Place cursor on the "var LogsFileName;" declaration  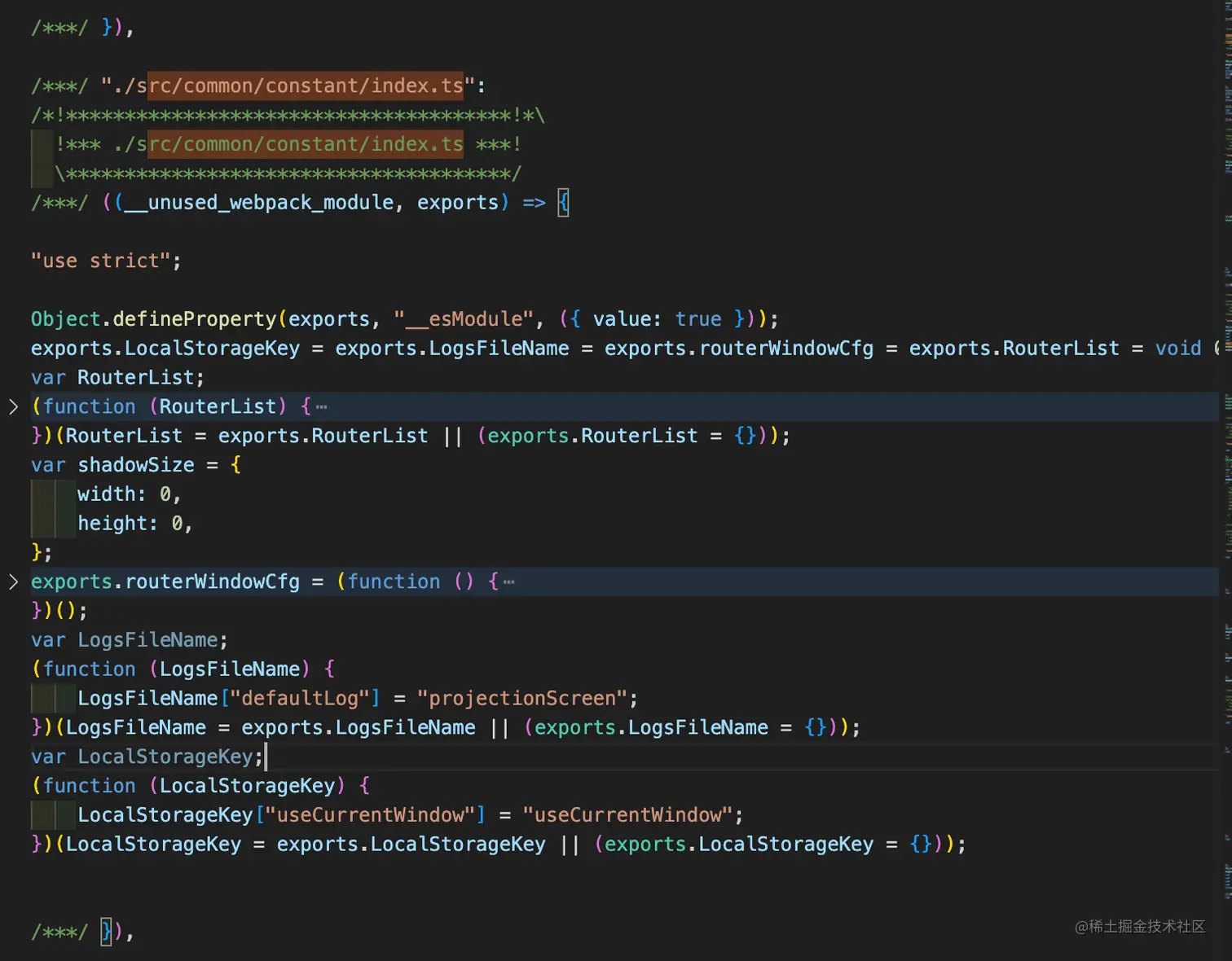(130, 640)
